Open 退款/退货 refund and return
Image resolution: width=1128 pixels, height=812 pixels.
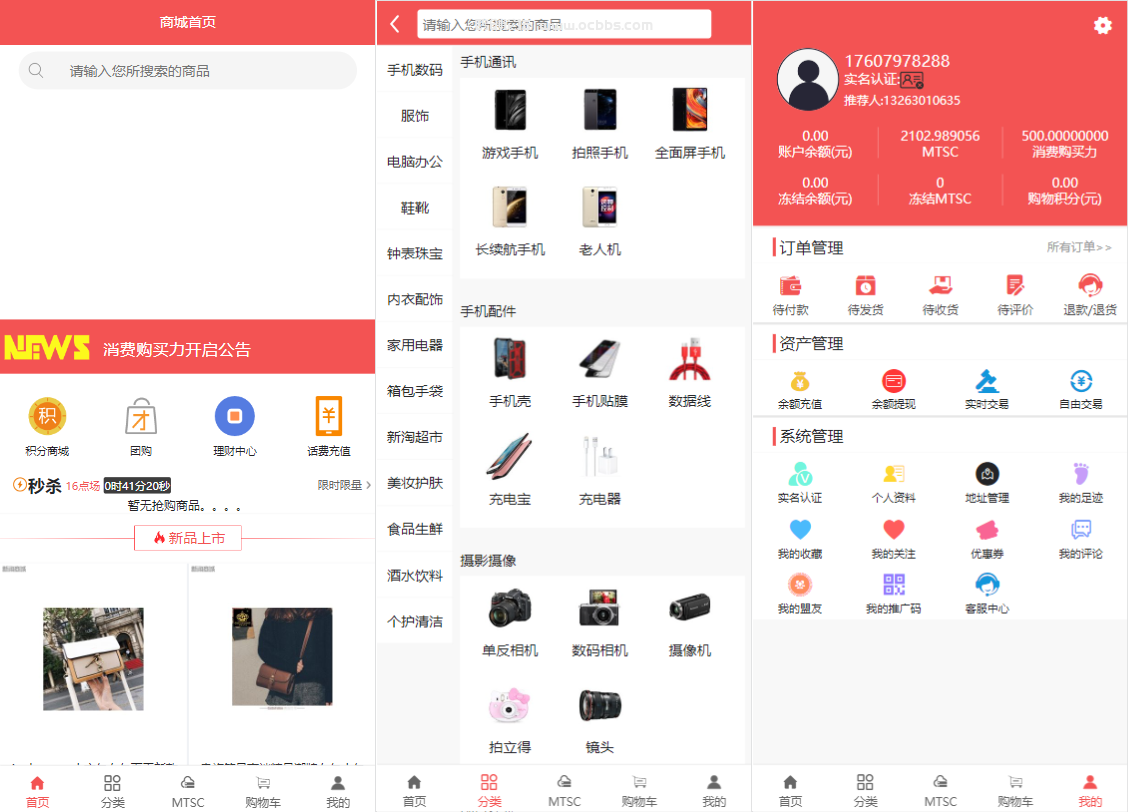pyautogui.click(x=1090, y=296)
